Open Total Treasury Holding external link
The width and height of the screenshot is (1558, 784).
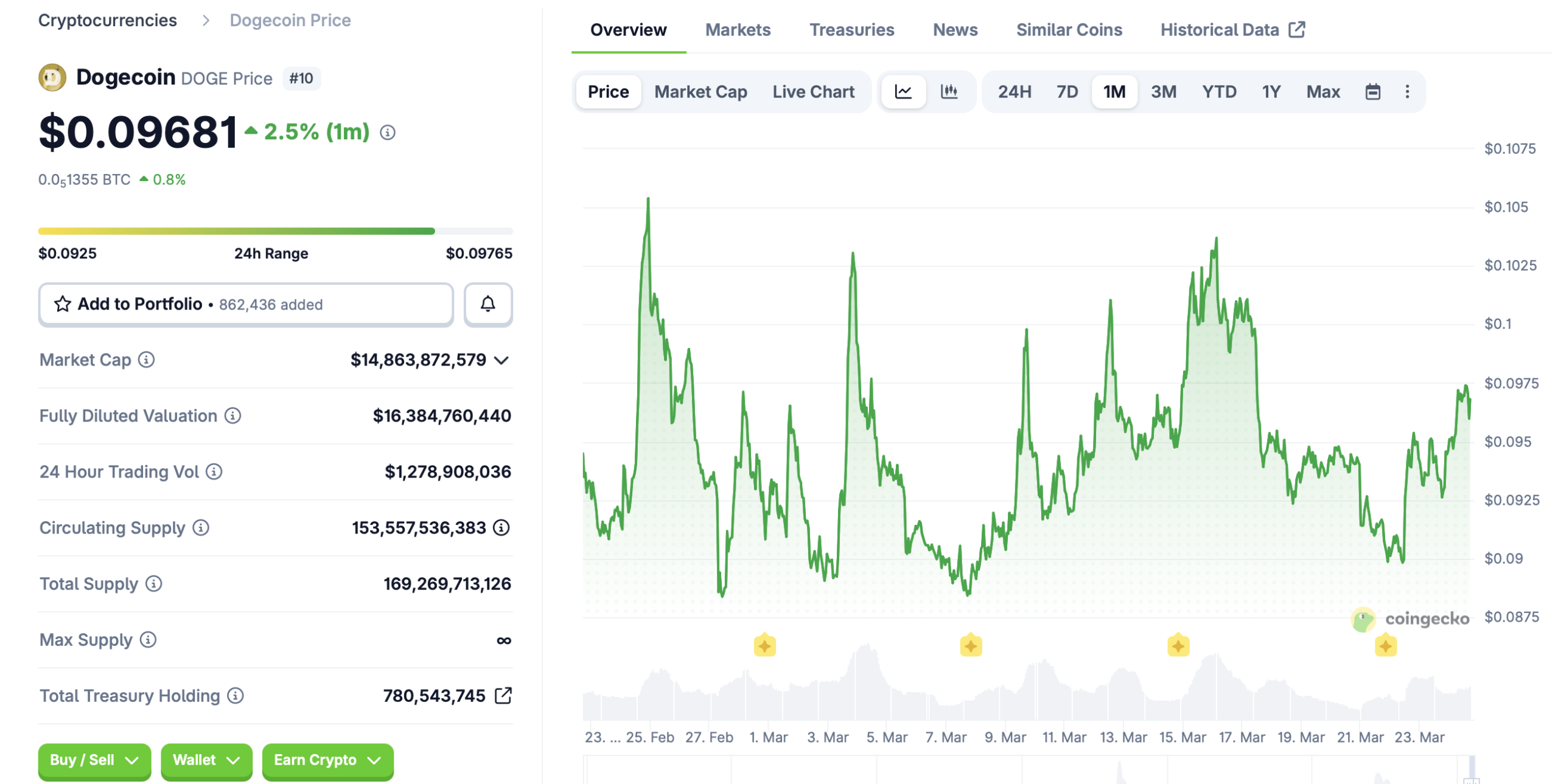tap(503, 695)
